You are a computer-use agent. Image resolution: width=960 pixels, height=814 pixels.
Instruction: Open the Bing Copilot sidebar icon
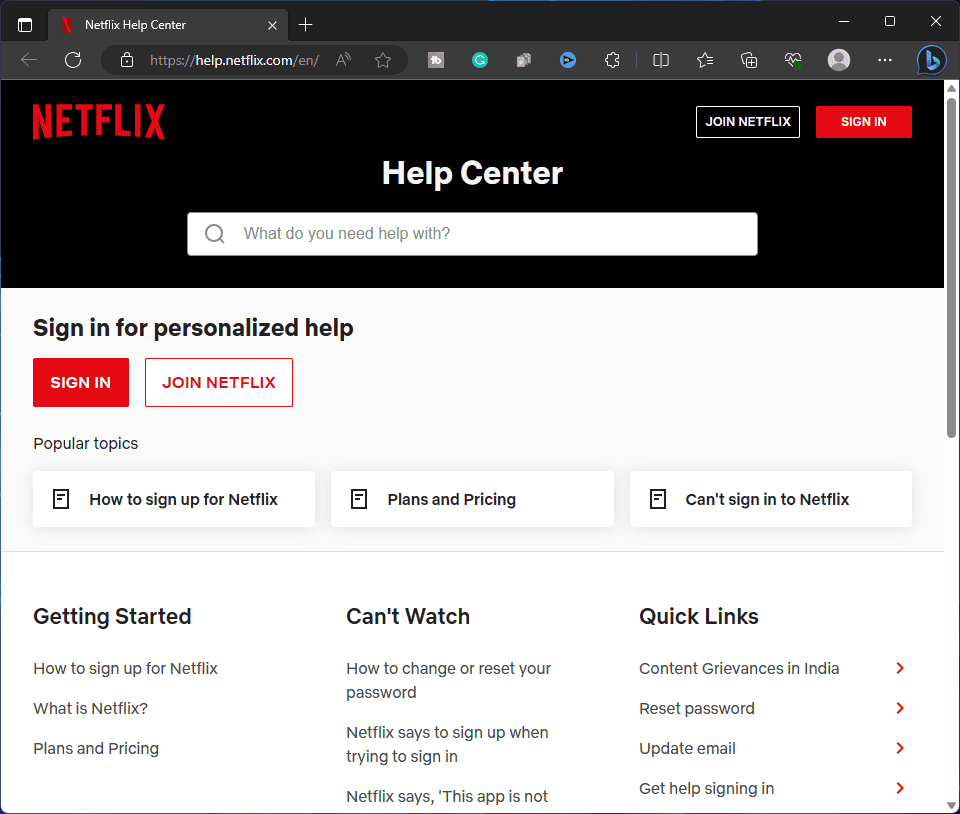(x=931, y=60)
